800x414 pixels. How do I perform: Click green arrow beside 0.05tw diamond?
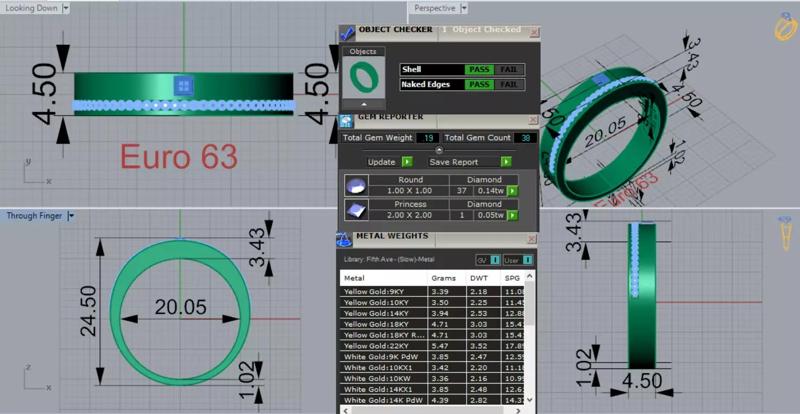pyautogui.click(x=512, y=215)
